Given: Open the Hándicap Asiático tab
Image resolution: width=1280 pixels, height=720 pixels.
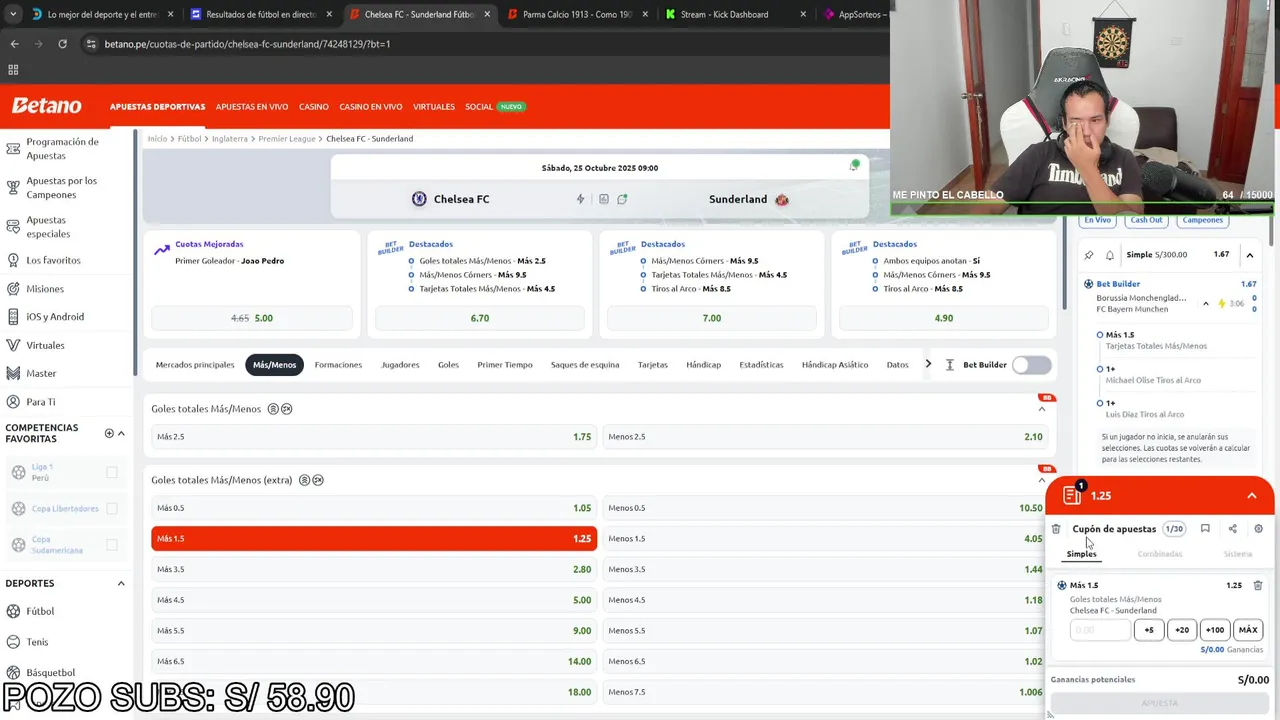Looking at the screenshot, I should coord(834,365).
